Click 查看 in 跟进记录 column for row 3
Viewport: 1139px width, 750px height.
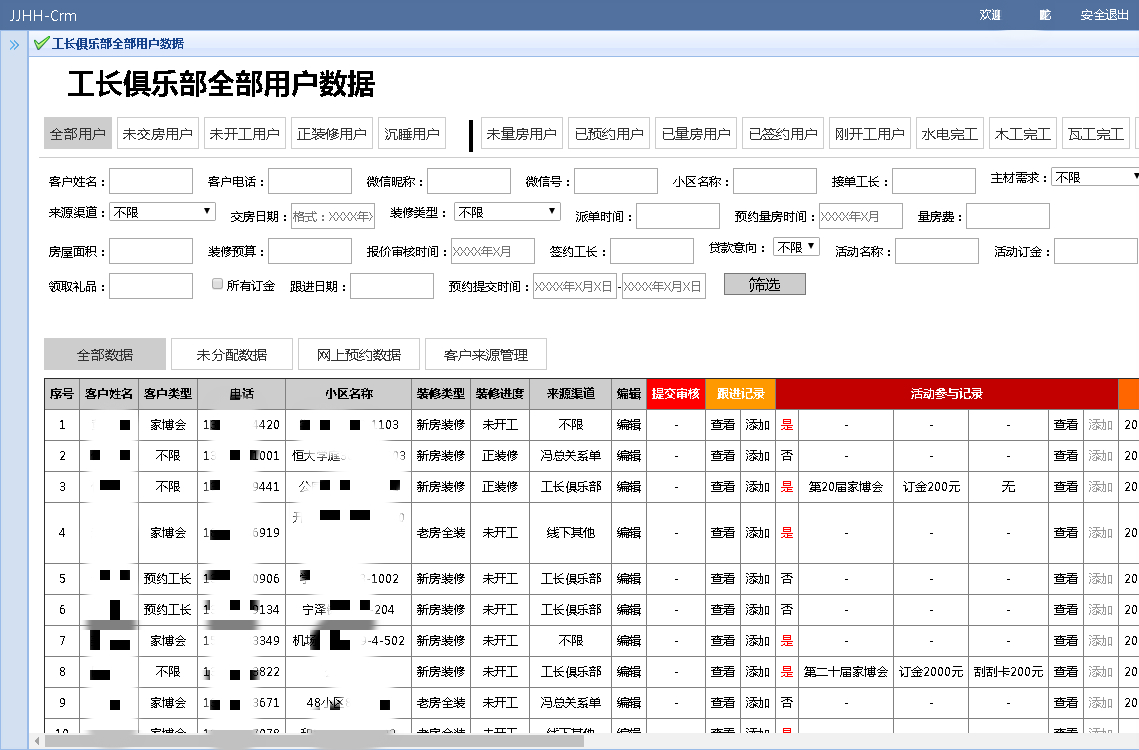(x=723, y=486)
